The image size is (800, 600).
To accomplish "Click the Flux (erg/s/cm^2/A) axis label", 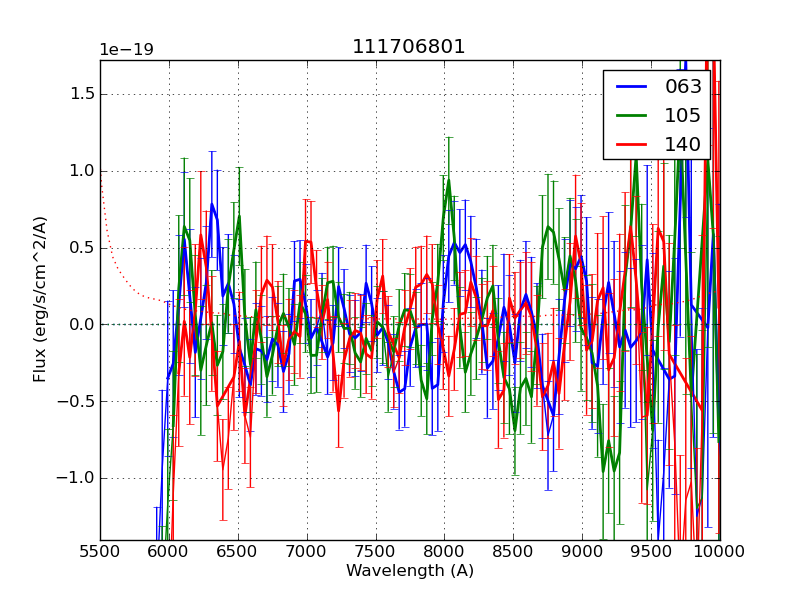I will coord(41,300).
